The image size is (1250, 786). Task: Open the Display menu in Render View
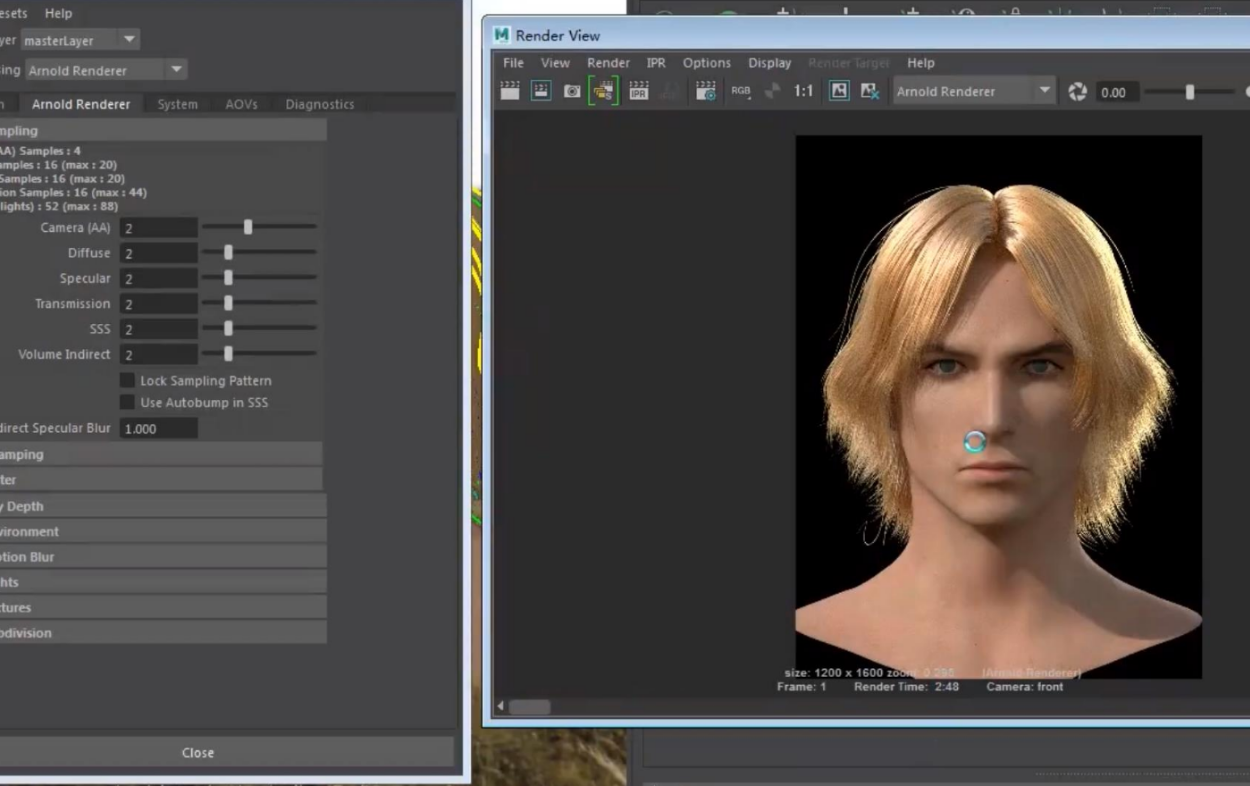(x=769, y=63)
